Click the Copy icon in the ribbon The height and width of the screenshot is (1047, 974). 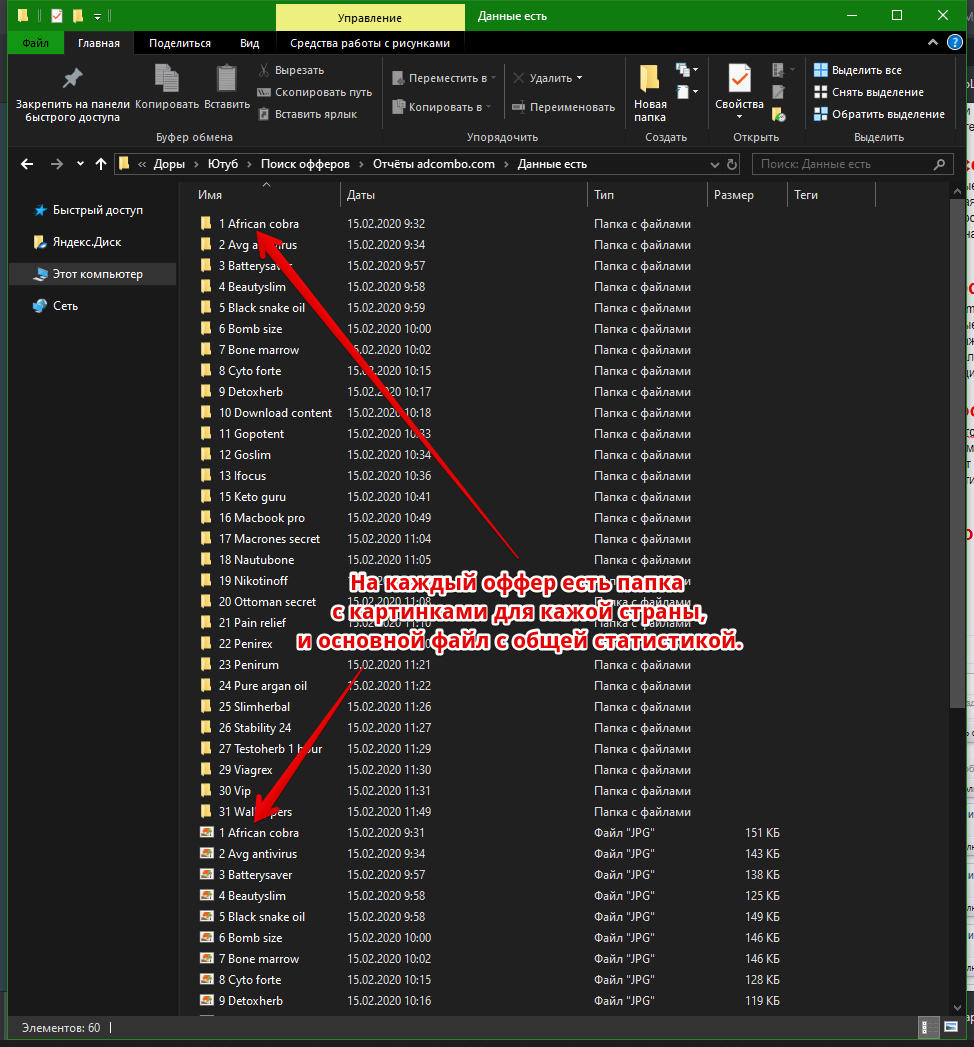167,79
